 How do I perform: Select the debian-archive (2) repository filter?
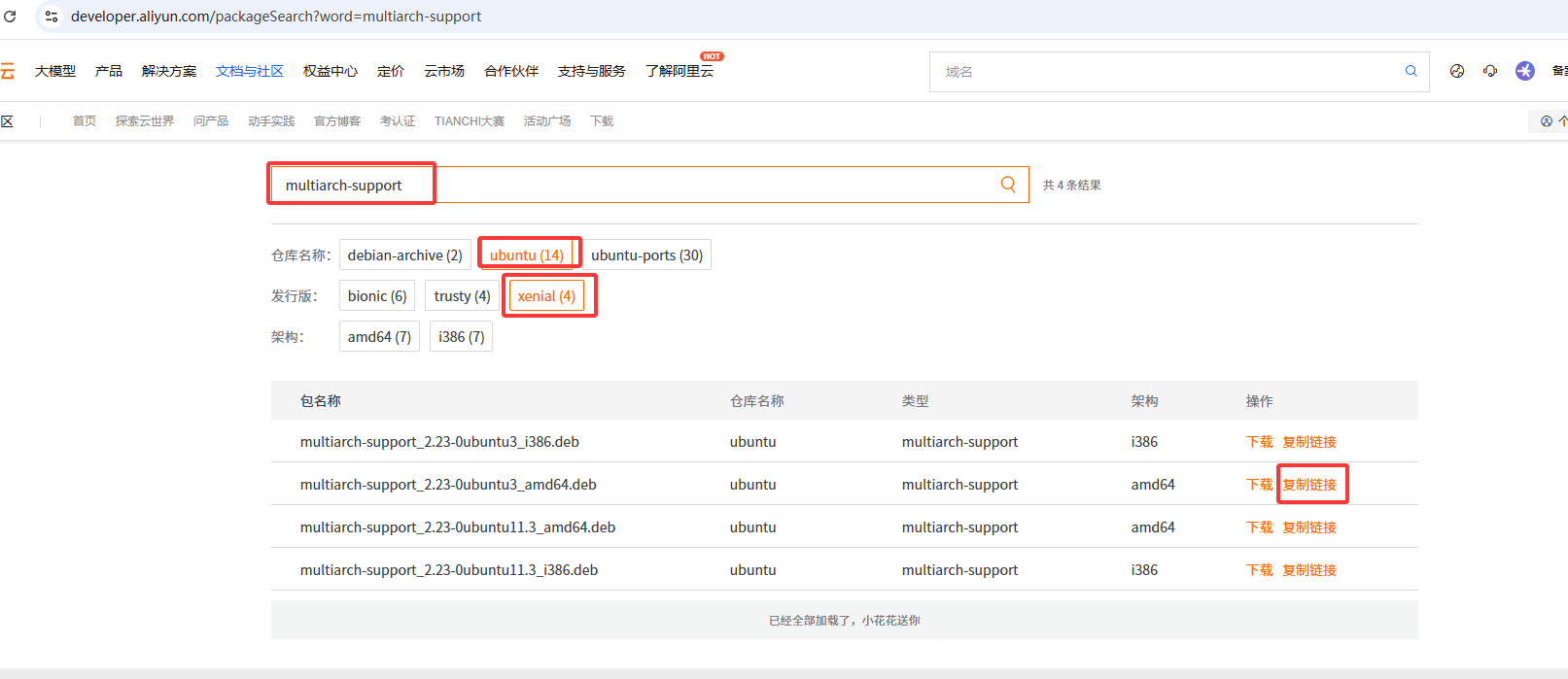pos(405,255)
